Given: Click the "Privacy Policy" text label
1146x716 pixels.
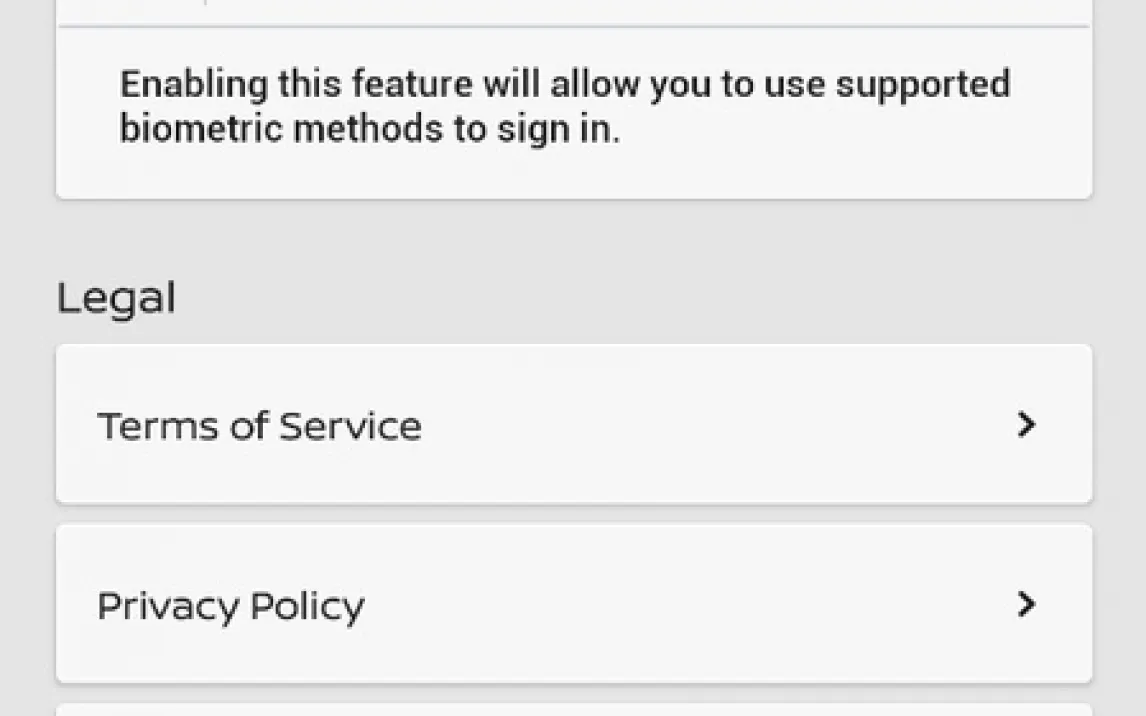Looking at the screenshot, I should 231,606.
